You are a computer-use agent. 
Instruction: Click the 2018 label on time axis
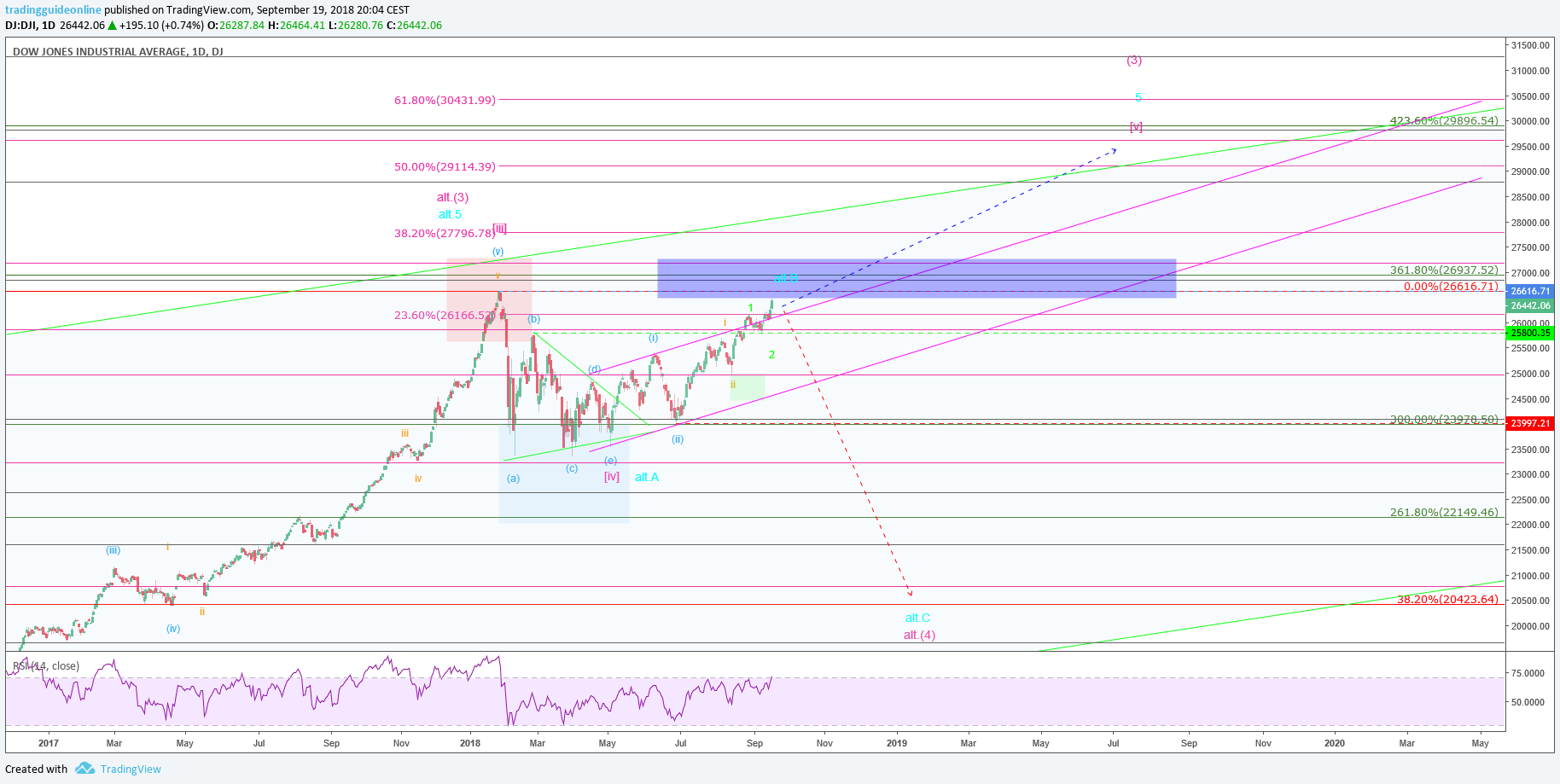click(x=469, y=743)
